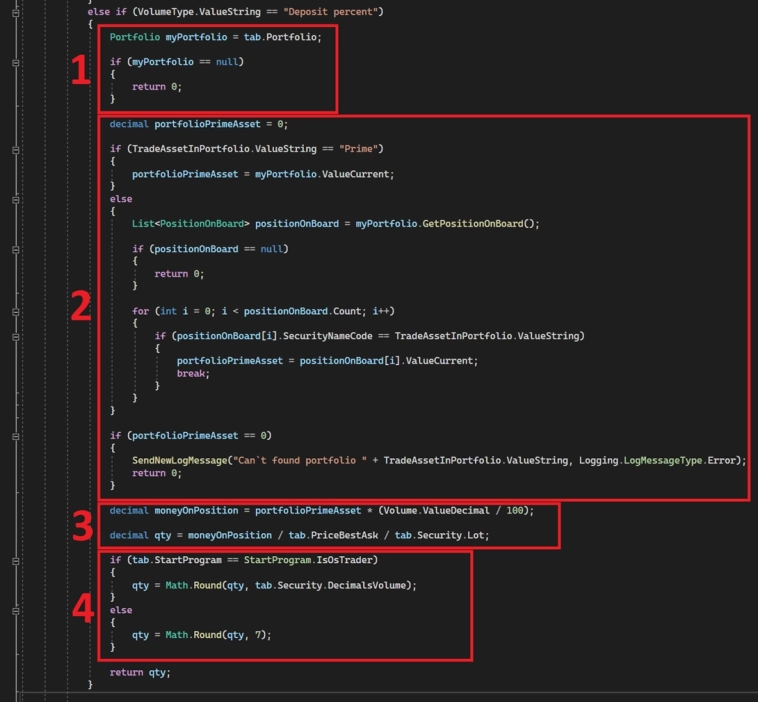Click the 'SendNewLogMessage' method call
Viewport: 758px width, 702px height.
point(179,460)
